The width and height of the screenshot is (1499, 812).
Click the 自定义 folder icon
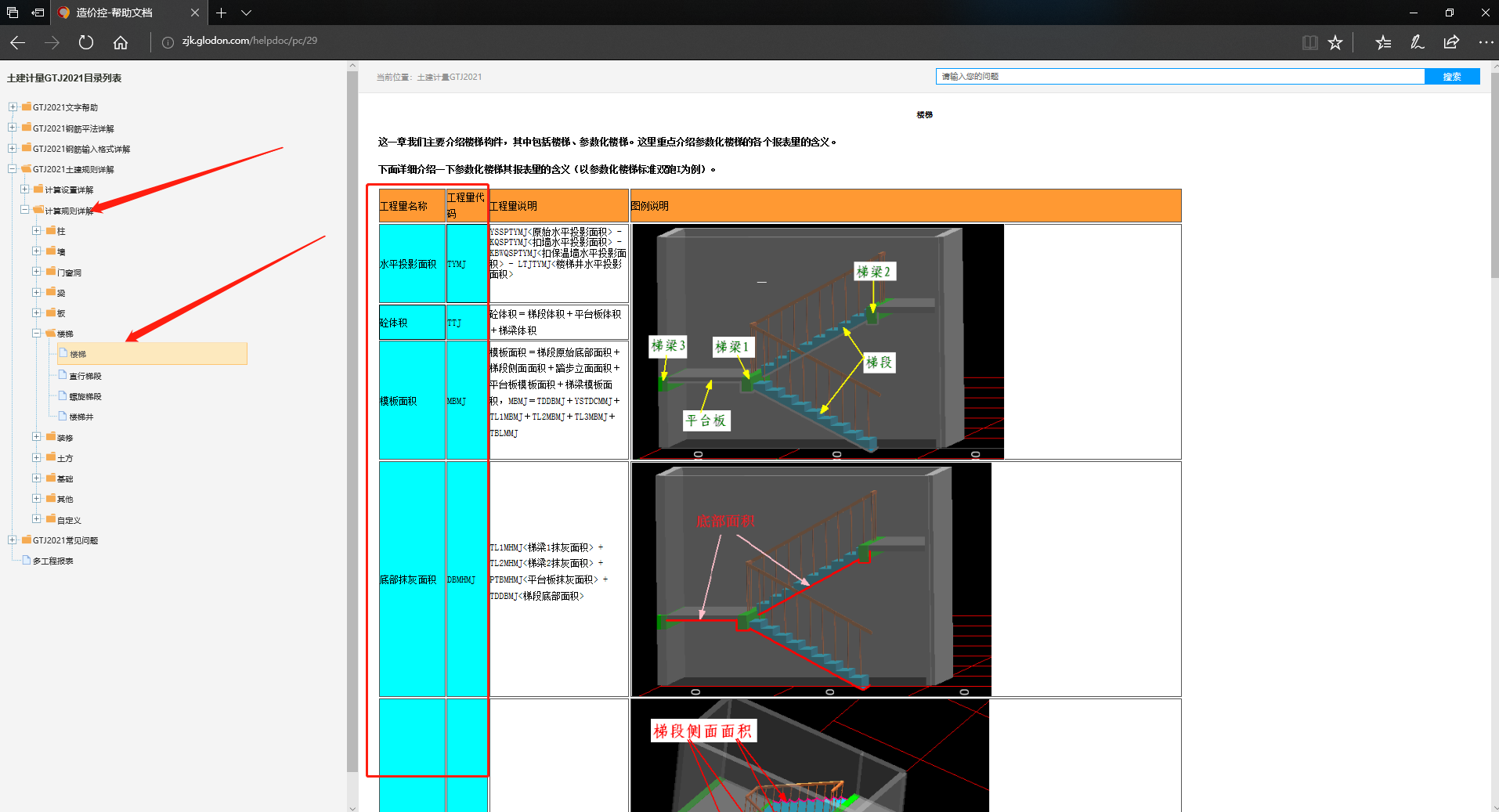[x=50, y=518]
